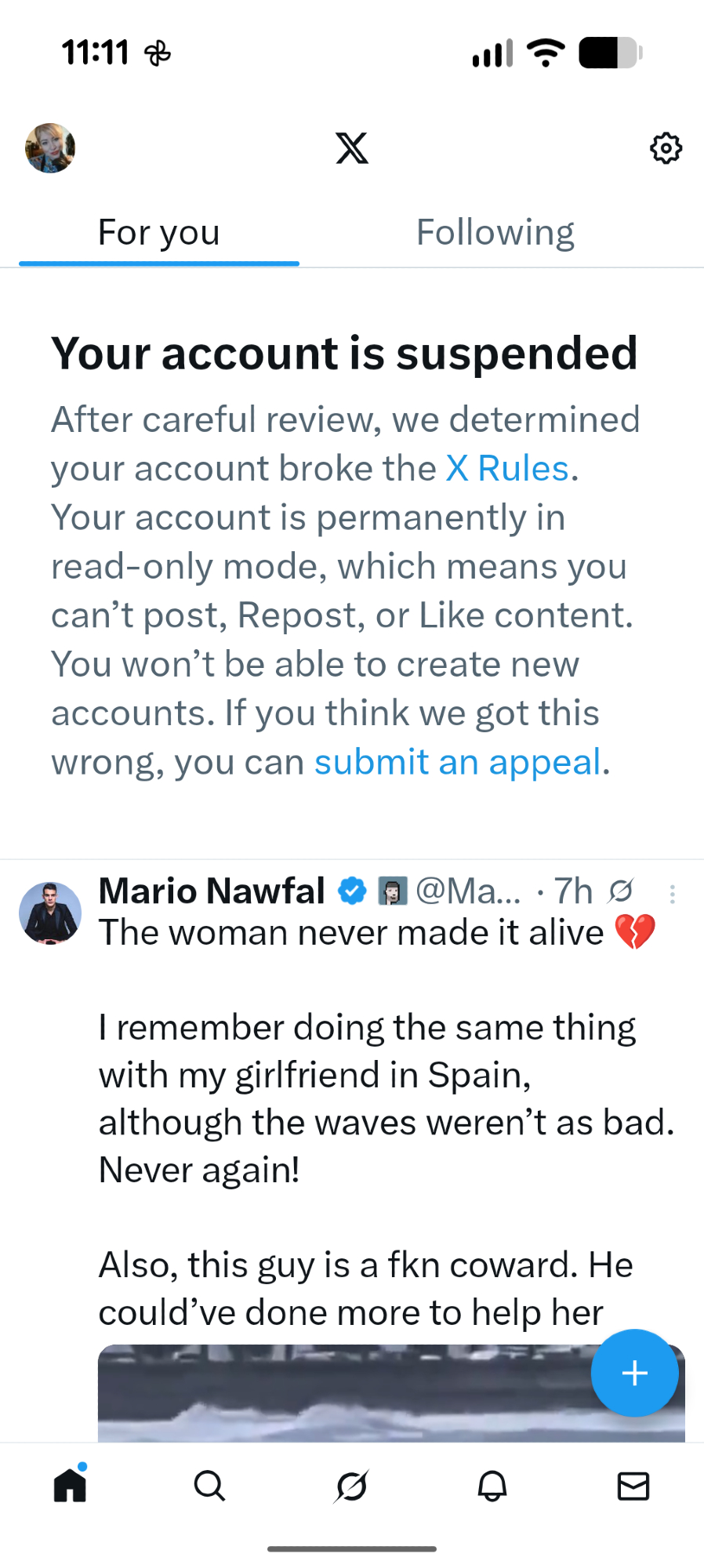Tap the X logo in header
Viewport: 704px width, 1568px height.
352,148
